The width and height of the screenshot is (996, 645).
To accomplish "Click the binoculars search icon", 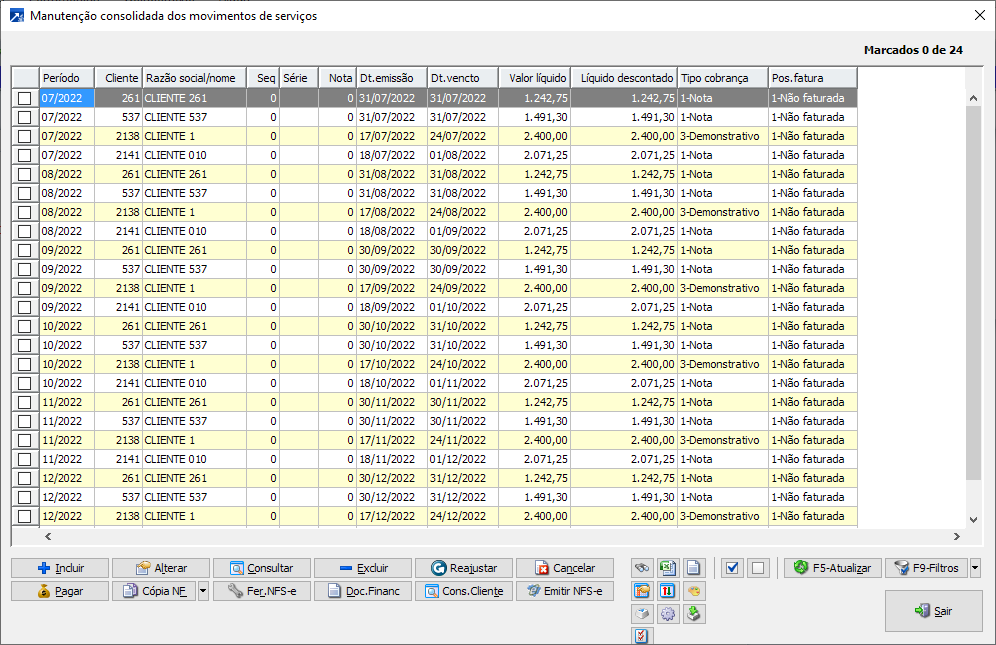I will pyautogui.click(x=642, y=568).
